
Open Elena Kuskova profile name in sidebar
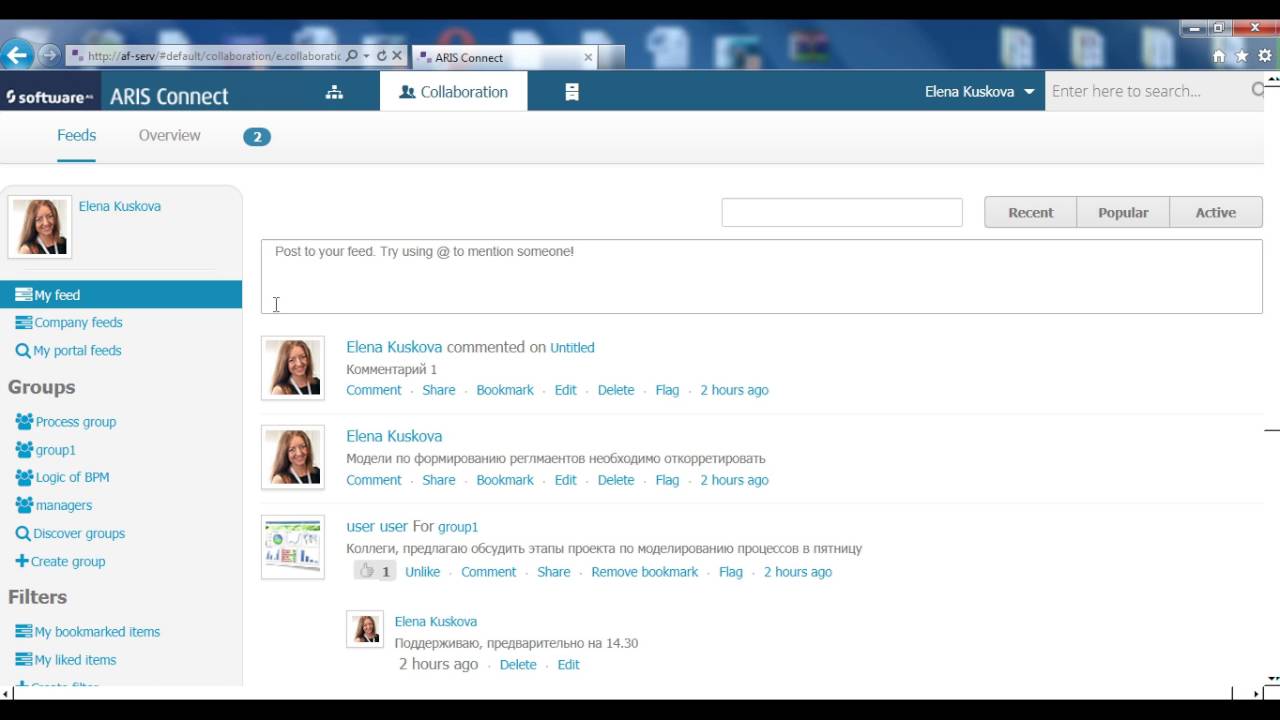point(120,206)
